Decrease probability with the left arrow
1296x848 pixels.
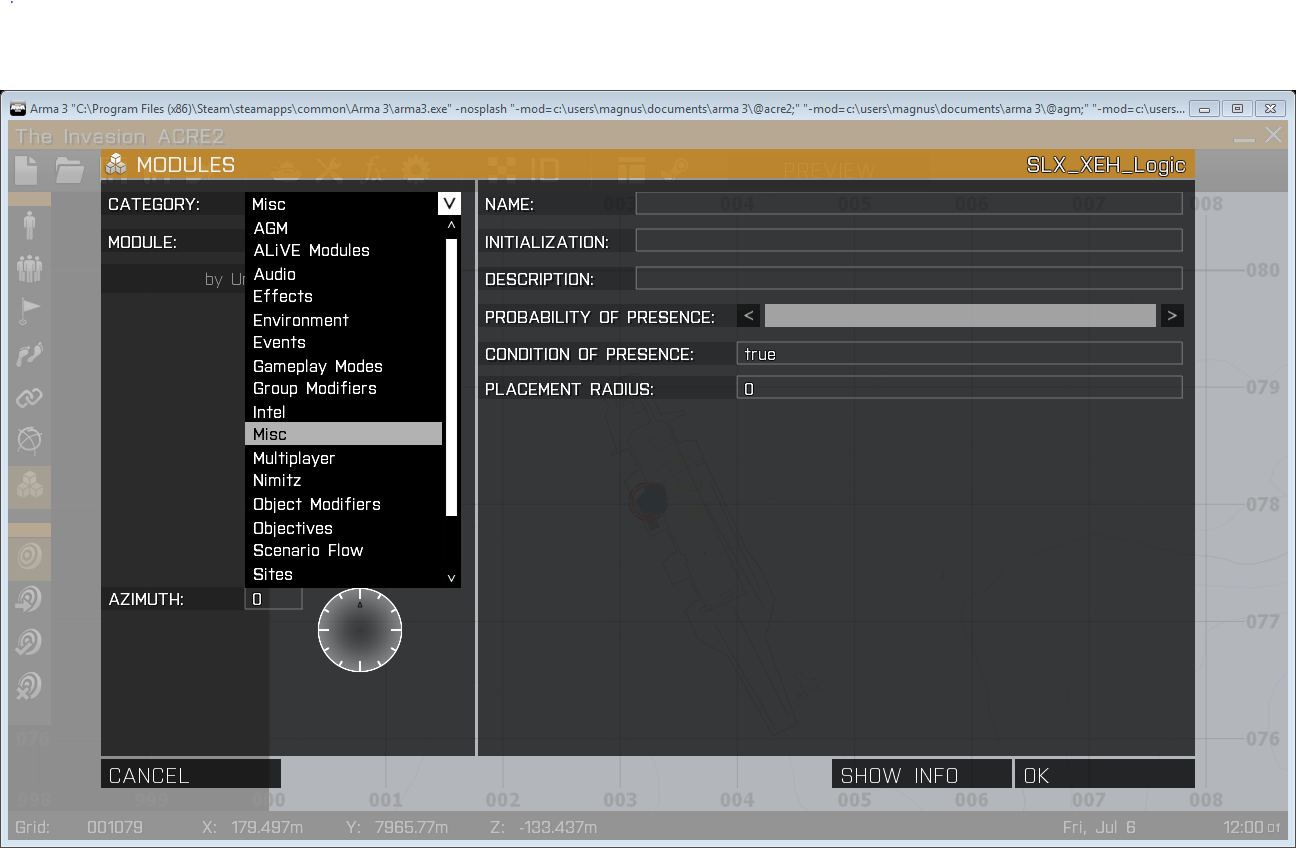click(x=748, y=316)
